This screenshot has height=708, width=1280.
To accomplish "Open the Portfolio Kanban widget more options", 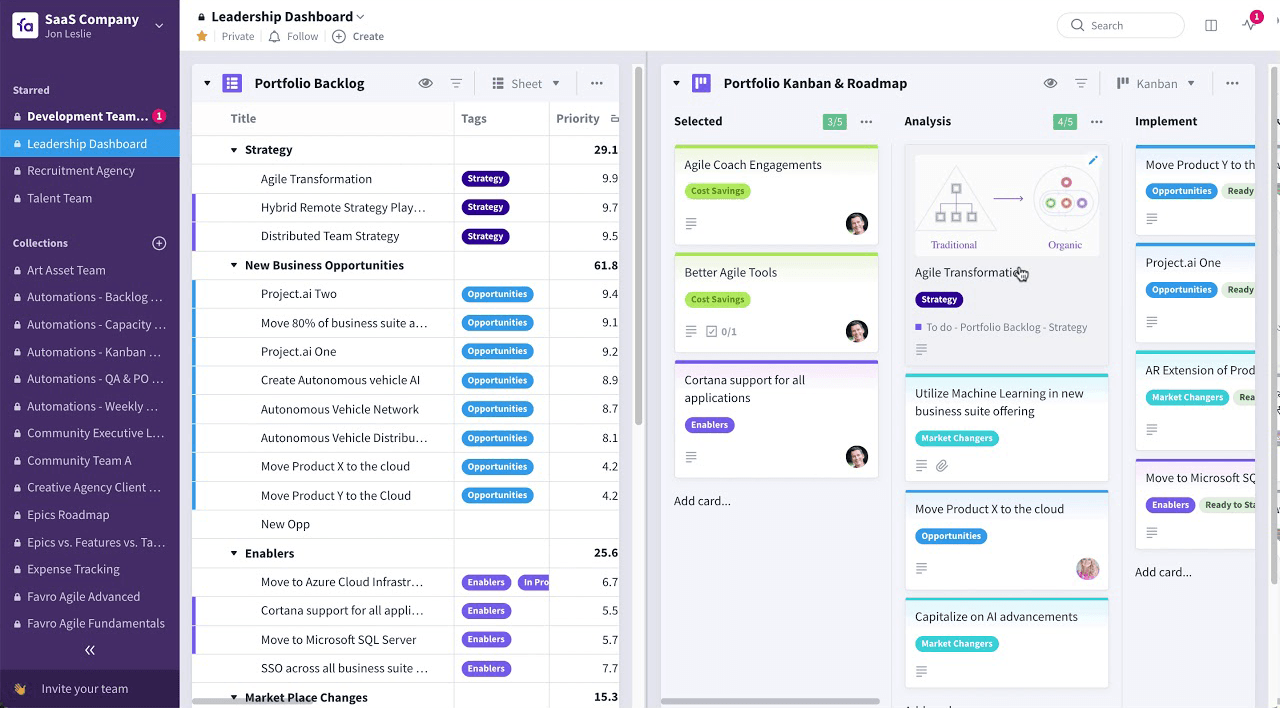I will pyautogui.click(x=1233, y=84).
